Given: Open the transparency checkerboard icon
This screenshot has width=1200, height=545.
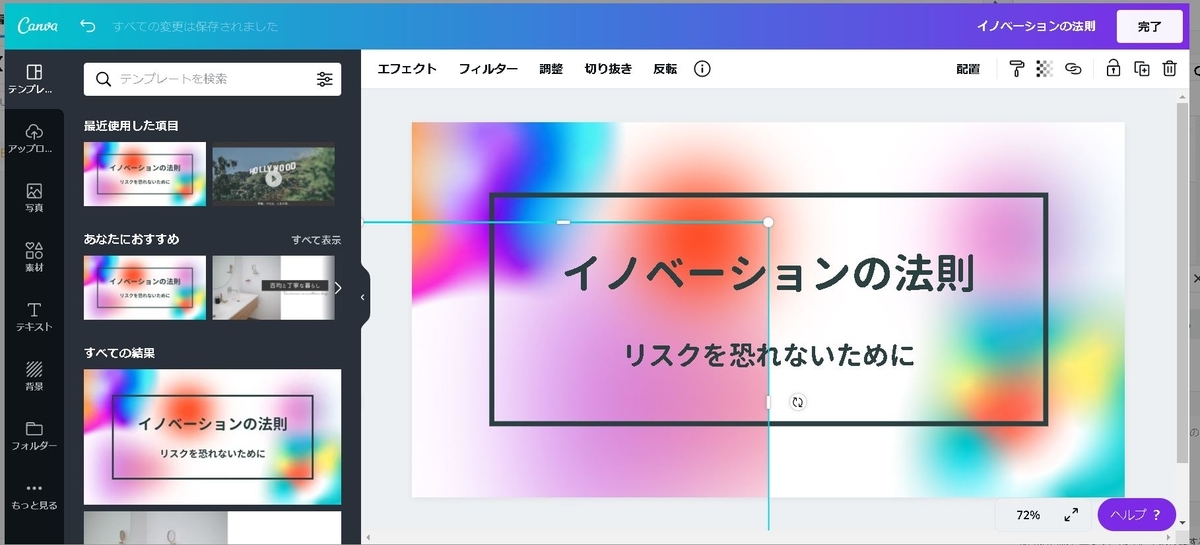Looking at the screenshot, I should (1045, 69).
